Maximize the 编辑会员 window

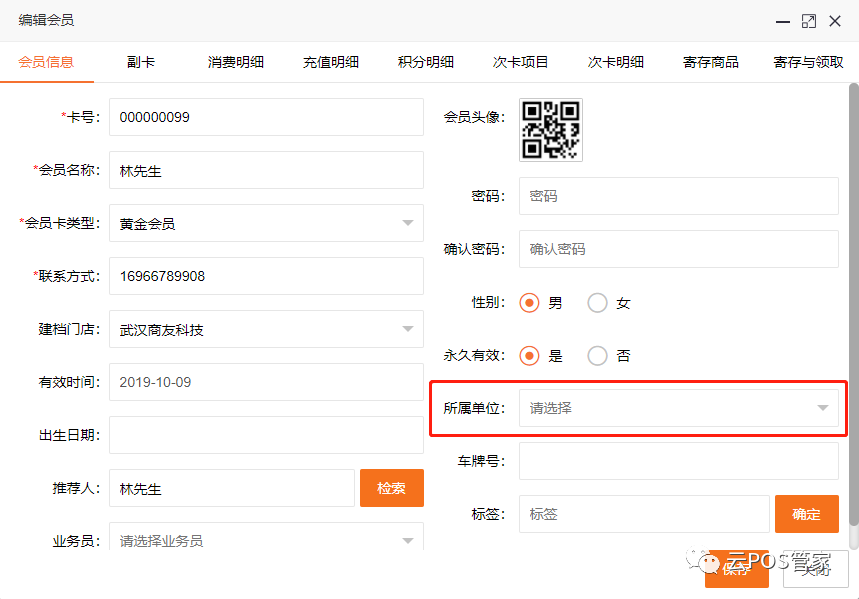click(809, 21)
